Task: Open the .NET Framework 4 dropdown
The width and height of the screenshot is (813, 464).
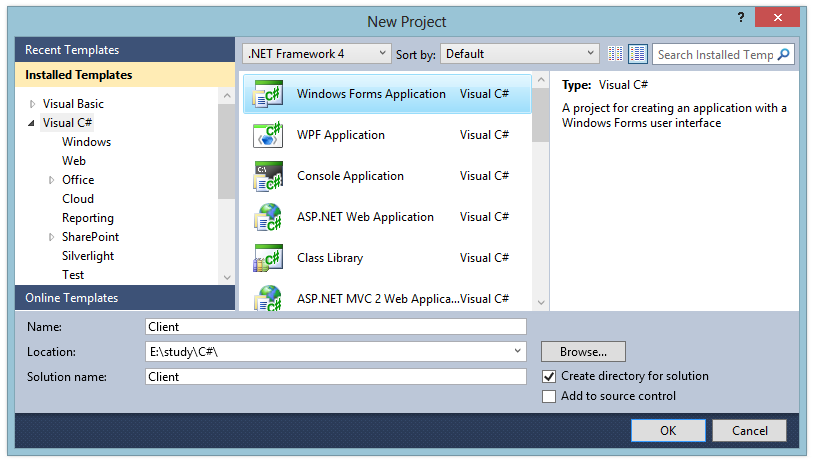Action: [x=317, y=53]
